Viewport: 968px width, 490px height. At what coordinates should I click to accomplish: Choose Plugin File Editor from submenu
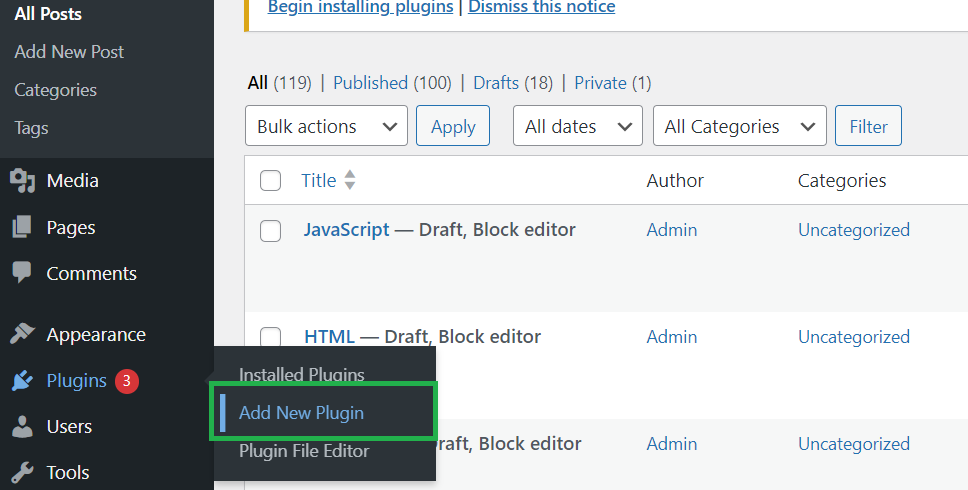pos(304,451)
